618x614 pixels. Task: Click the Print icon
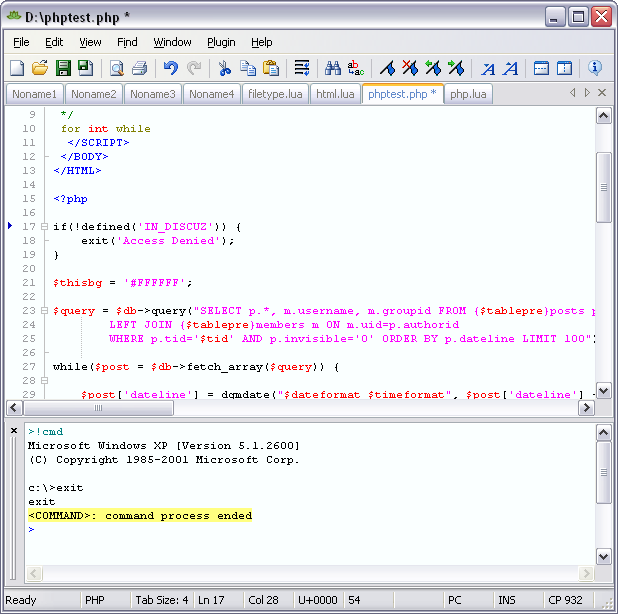[x=140, y=68]
